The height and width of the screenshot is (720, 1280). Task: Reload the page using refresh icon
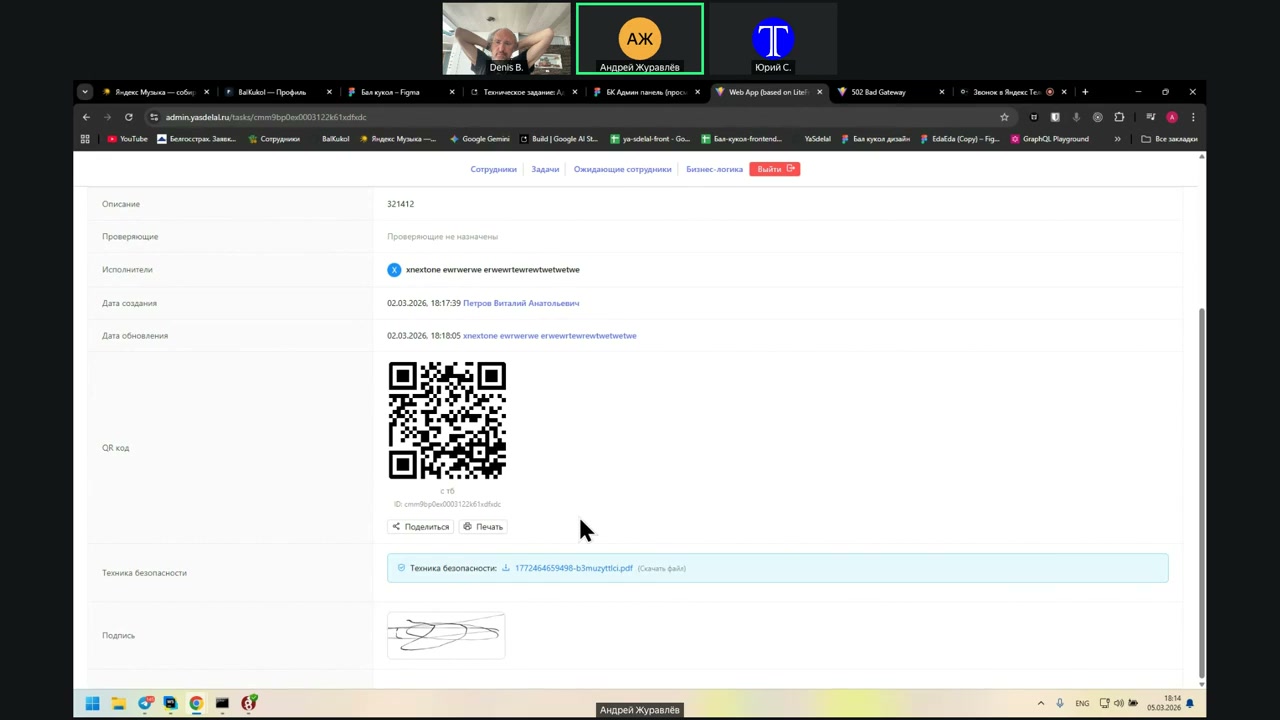pyautogui.click(x=129, y=117)
